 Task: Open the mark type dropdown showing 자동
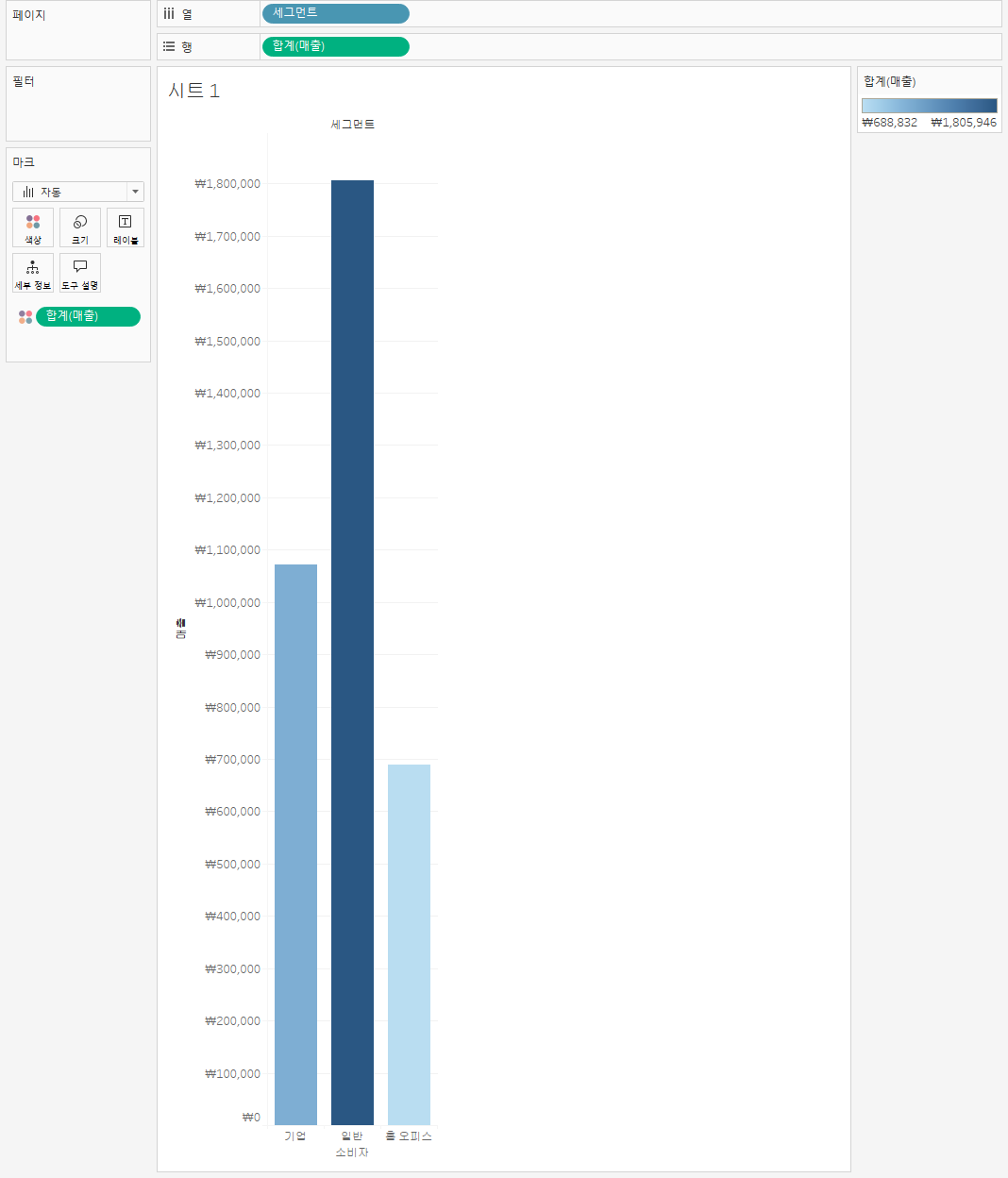pyautogui.click(x=78, y=192)
